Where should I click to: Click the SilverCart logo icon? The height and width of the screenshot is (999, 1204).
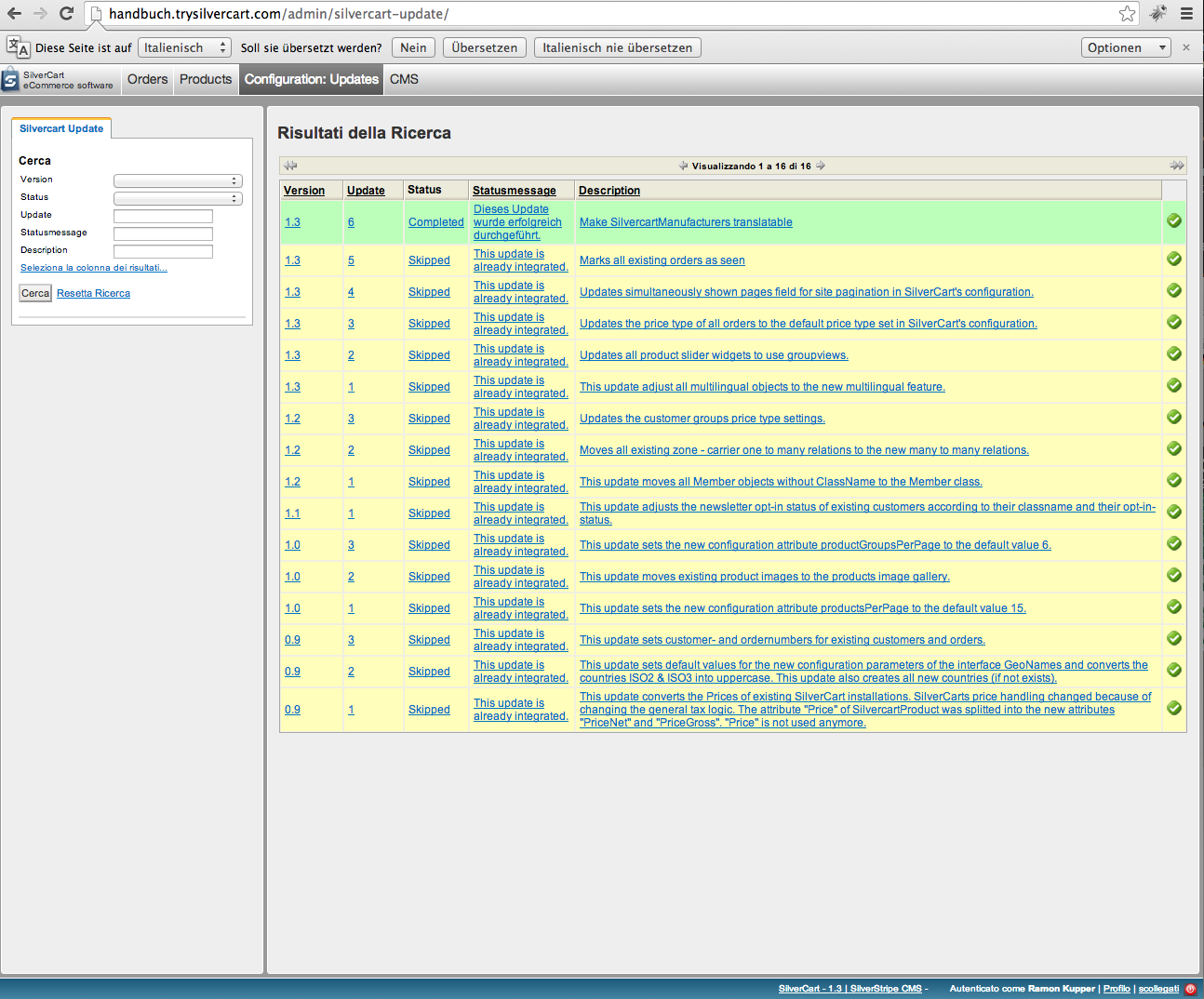tap(10, 80)
